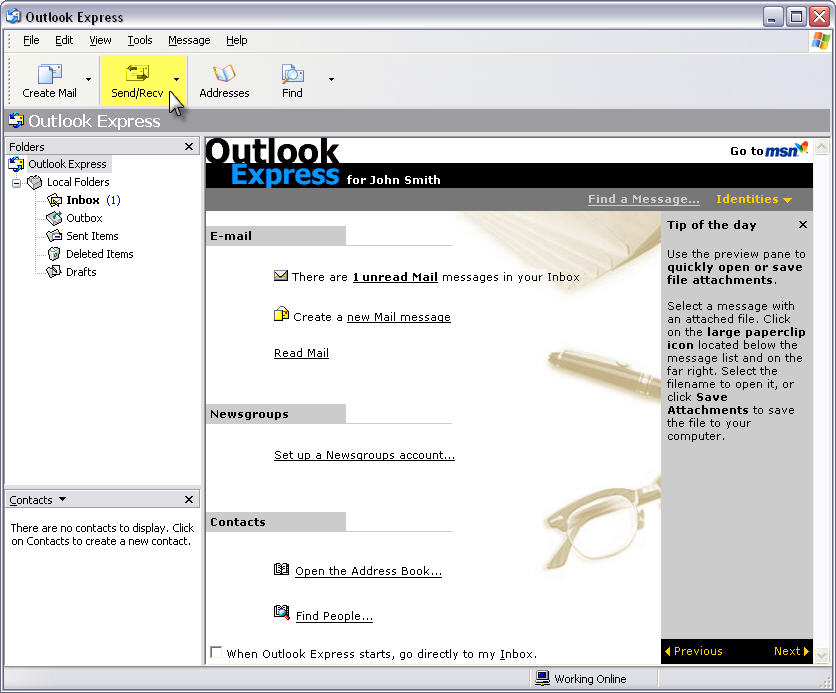Click Open the Address Book link
Viewport: 836px width, 693px height.
click(368, 571)
